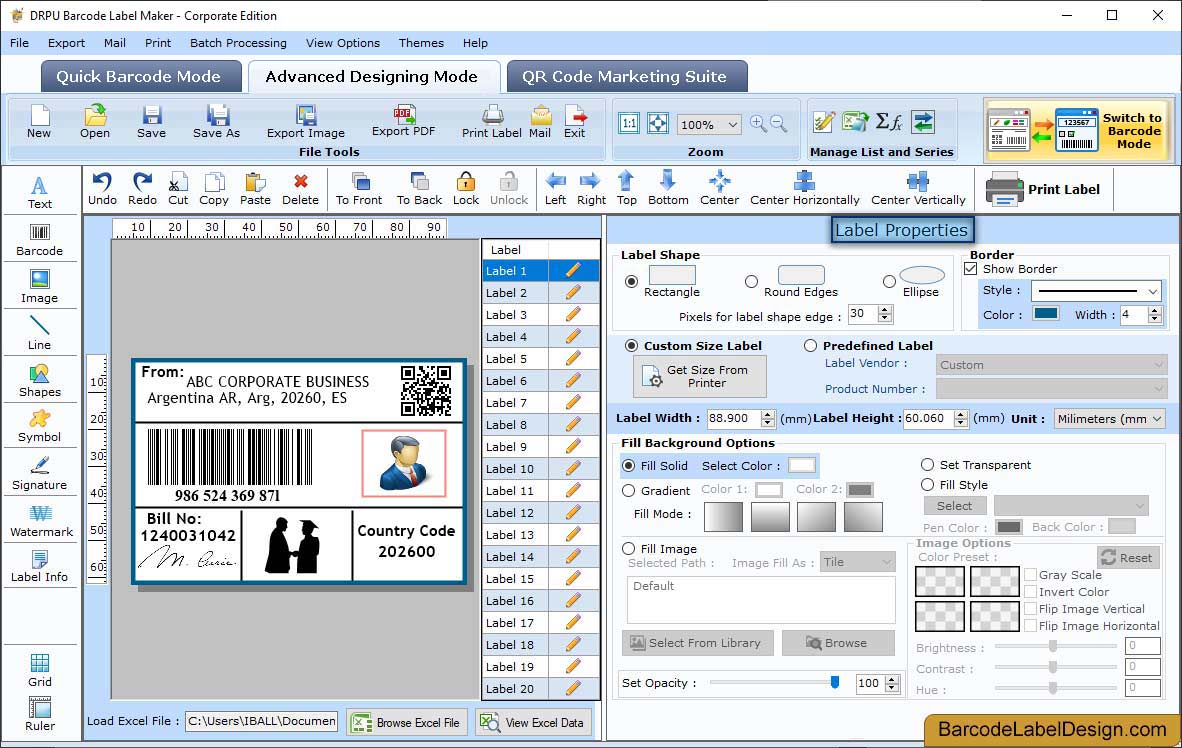Select the Watermark tool
Viewport: 1182px width, 748px height.
pyautogui.click(x=41, y=520)
